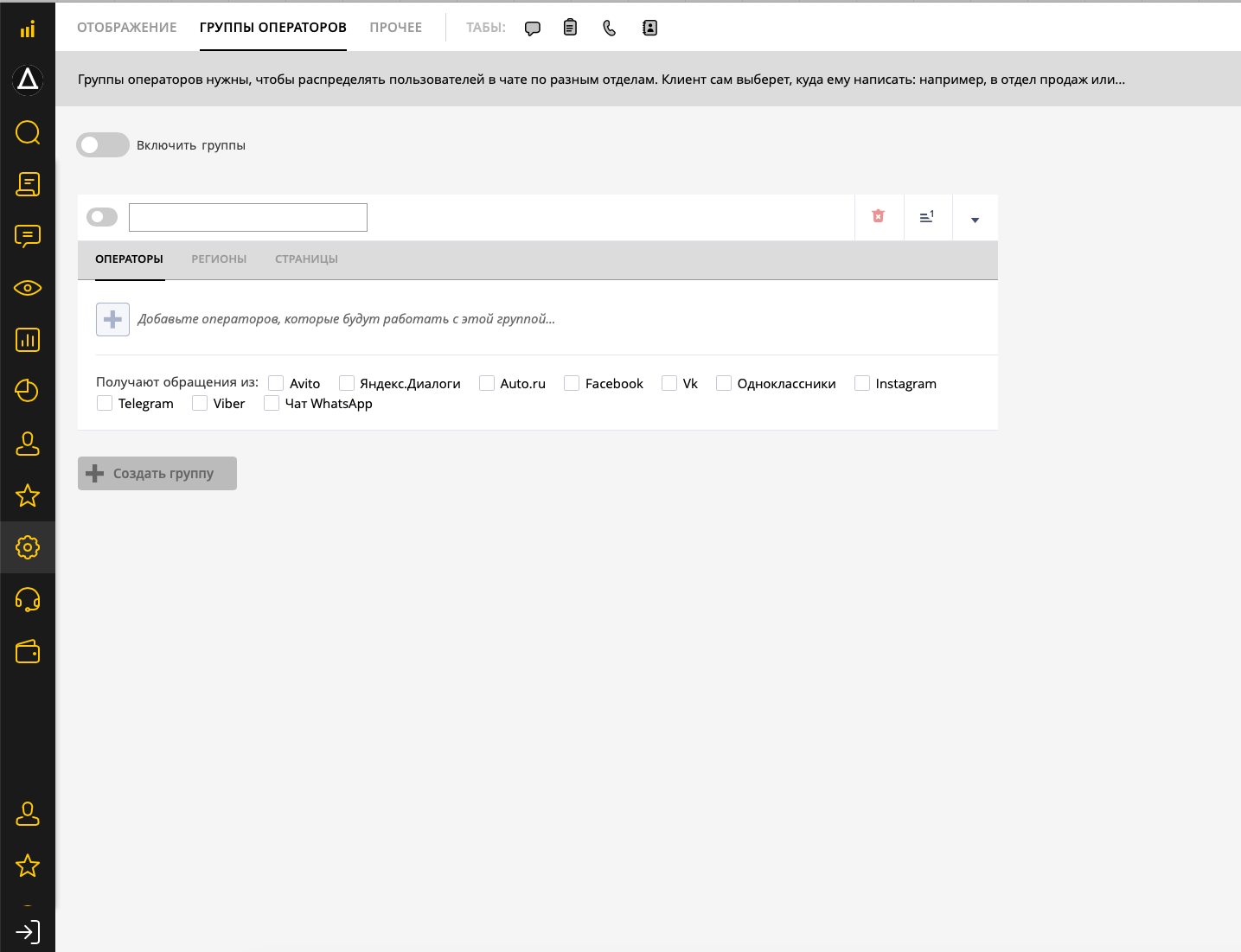
Task: Open the contacts book tab icon
Action: pyautogui.click(x=649, y=28)
